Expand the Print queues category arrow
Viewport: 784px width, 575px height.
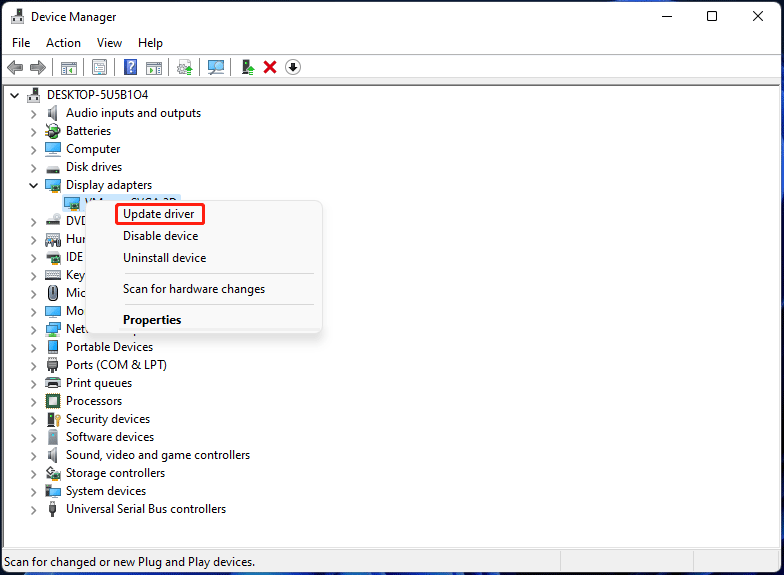[x=34, y=384]
